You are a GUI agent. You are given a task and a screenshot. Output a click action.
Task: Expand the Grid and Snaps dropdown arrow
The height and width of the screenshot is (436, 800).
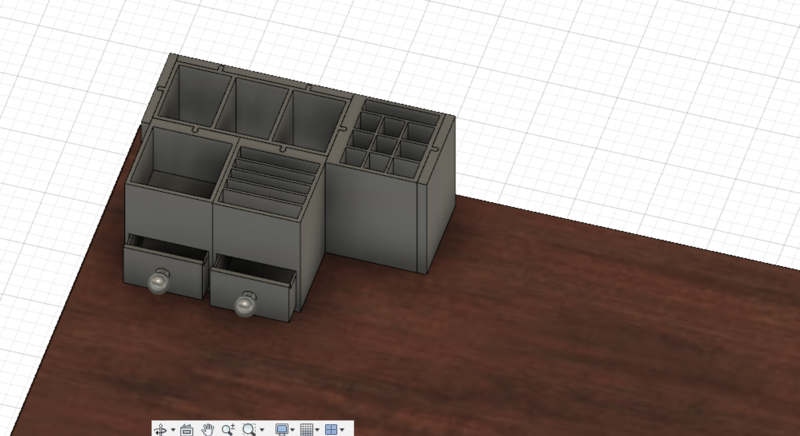coord(317,430)
